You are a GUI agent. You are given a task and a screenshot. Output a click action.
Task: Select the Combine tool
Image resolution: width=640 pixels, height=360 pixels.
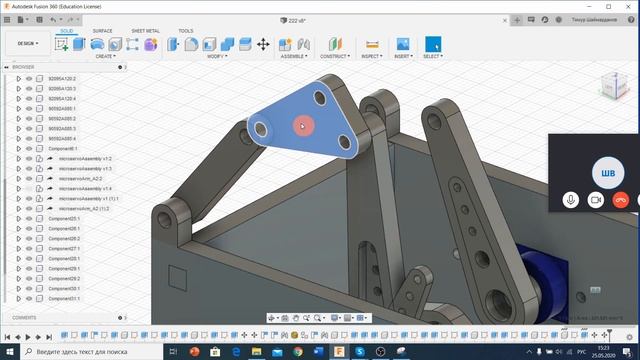[x=227, y=44]
